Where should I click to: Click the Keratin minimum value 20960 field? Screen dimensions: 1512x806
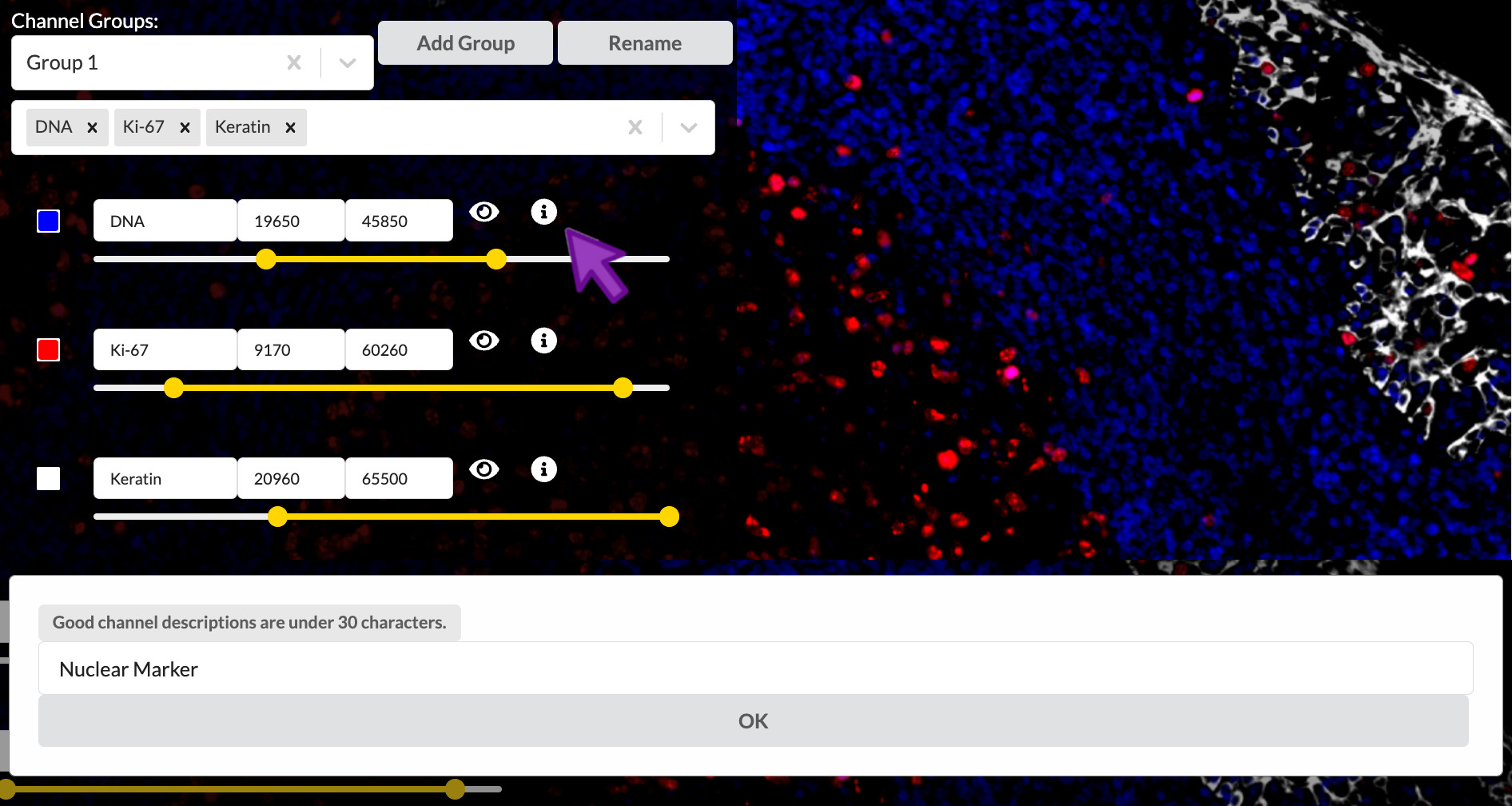(292, 478)
